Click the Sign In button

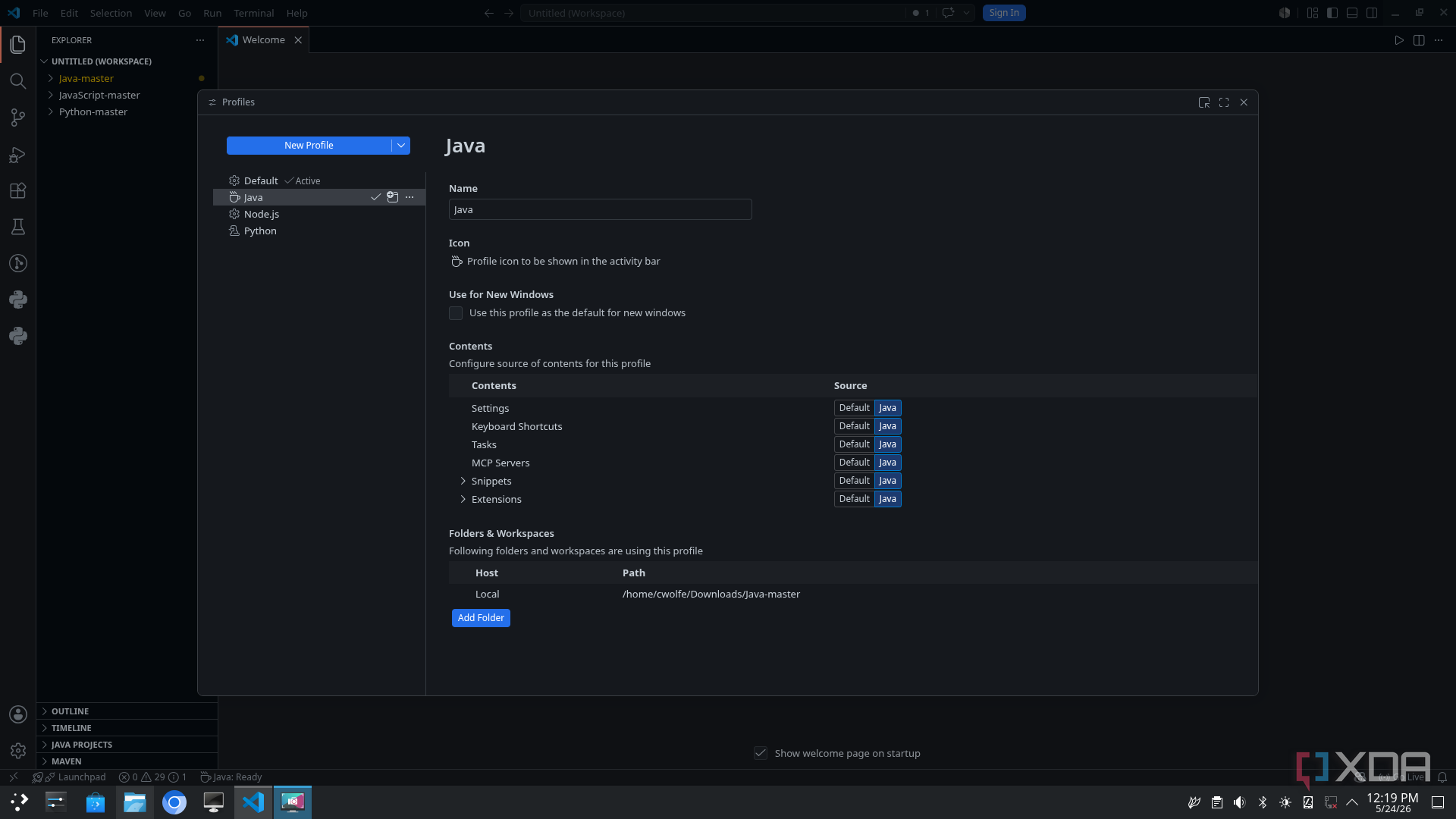pos(1004,13)
